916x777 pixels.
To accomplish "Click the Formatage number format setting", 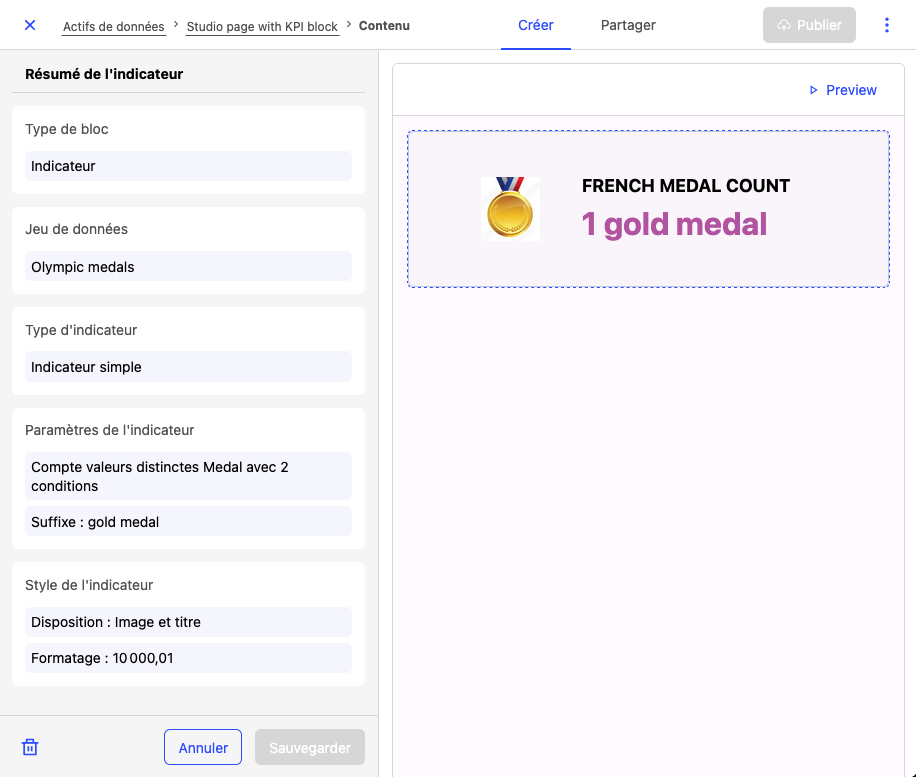I will 188,658.
